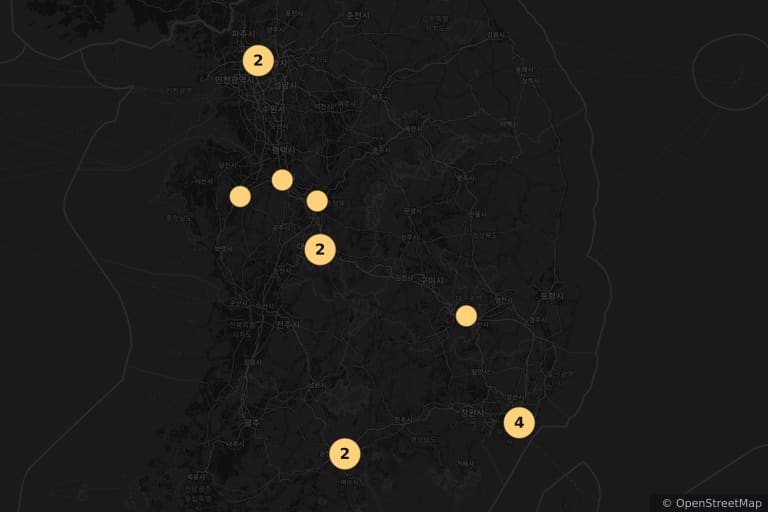Open the OpenStreetMap attribution link
Image resolution: width=768 pixels, height=512 pixels.
pos(719,503)
